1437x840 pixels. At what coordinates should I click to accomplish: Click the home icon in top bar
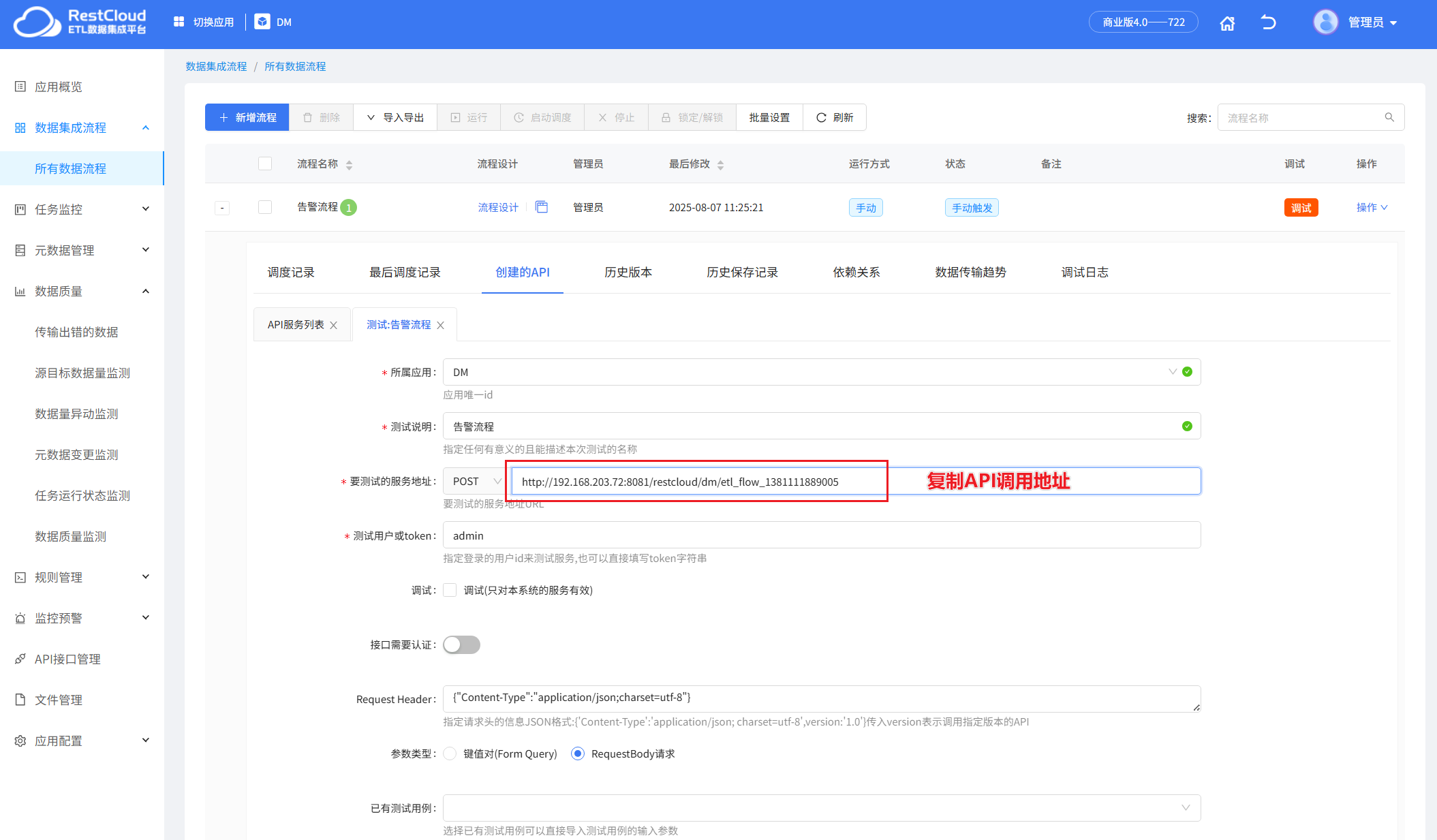point(1227,23)
